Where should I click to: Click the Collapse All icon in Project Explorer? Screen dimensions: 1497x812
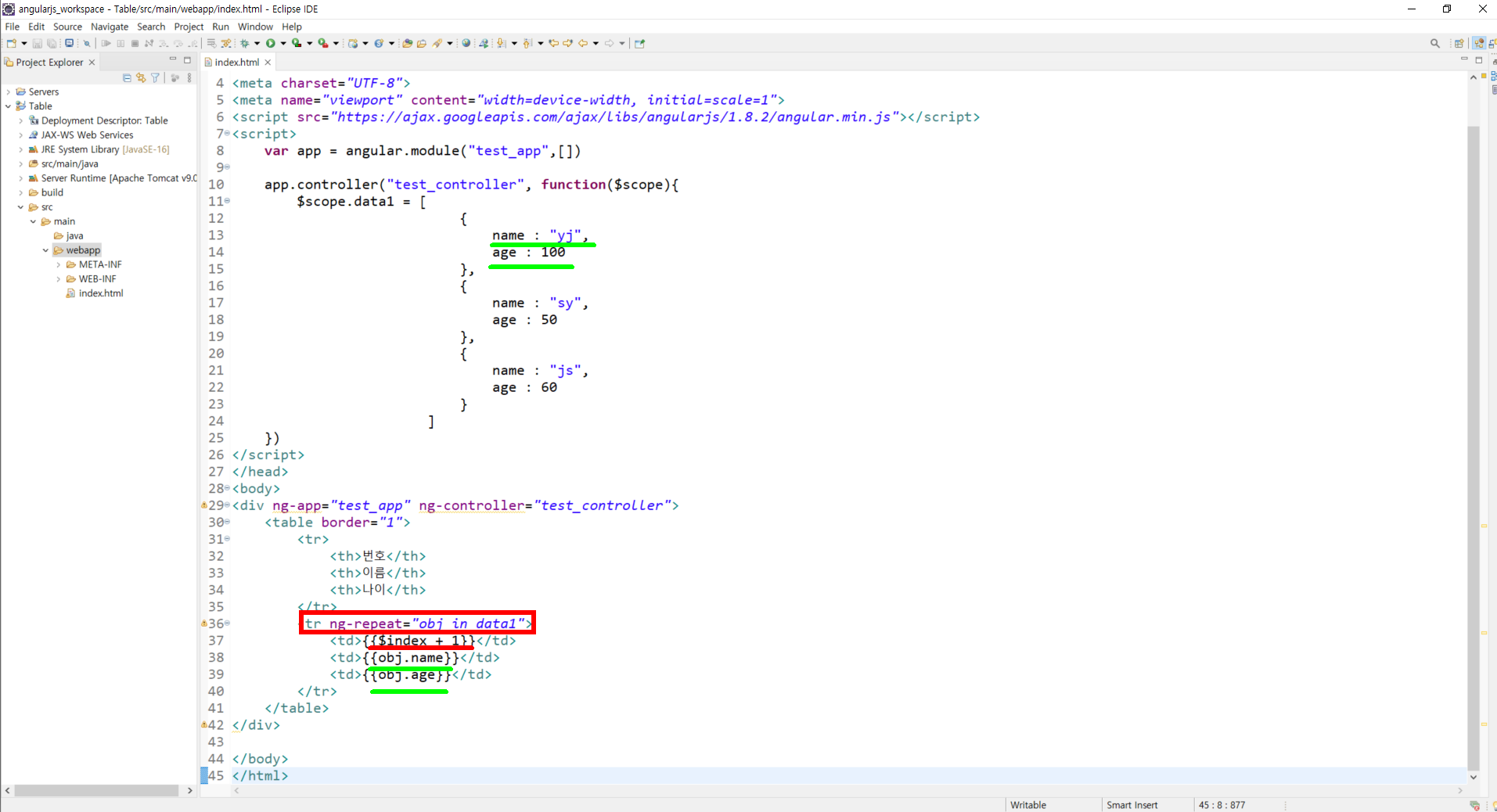coord(127,77)
